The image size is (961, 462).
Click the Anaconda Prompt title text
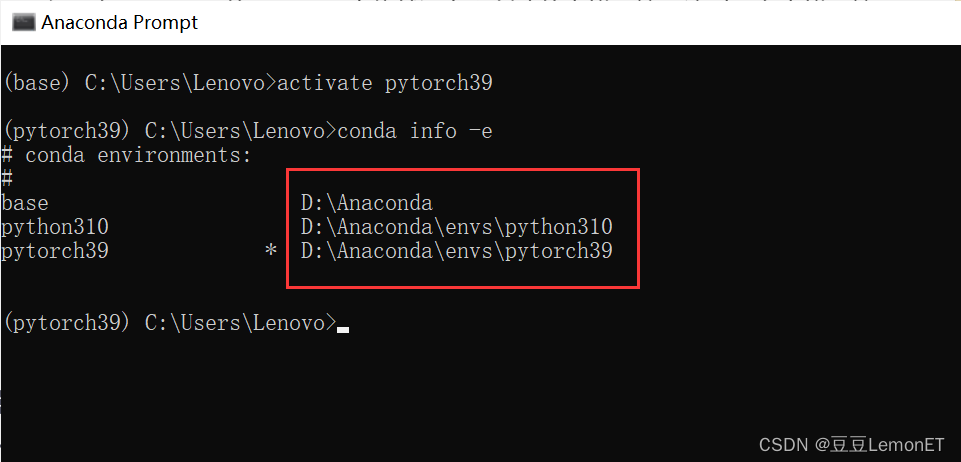[120, 23]
